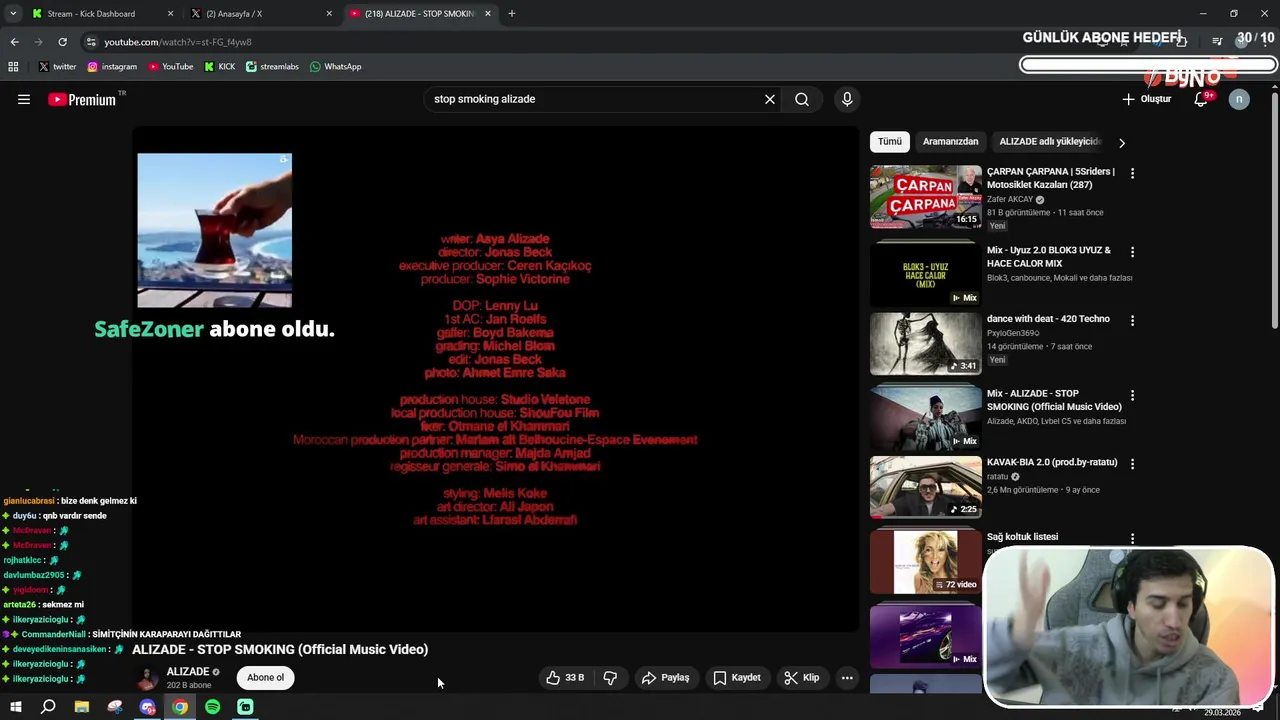Open the KICK bookmark
The width and height of the screenshot is (1280, 720).
220,67
